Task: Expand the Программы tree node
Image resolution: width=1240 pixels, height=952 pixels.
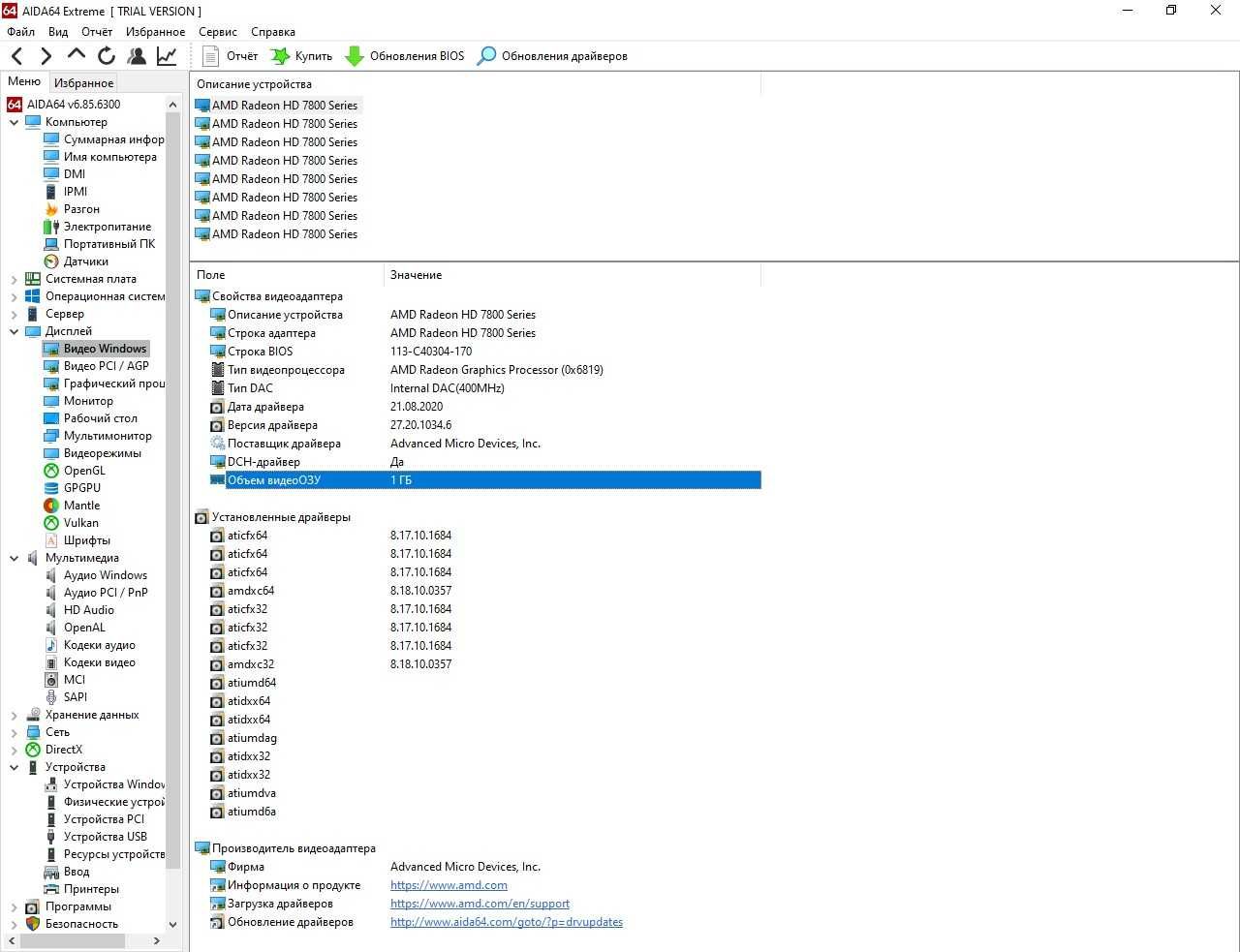Action: click(15, 906)
